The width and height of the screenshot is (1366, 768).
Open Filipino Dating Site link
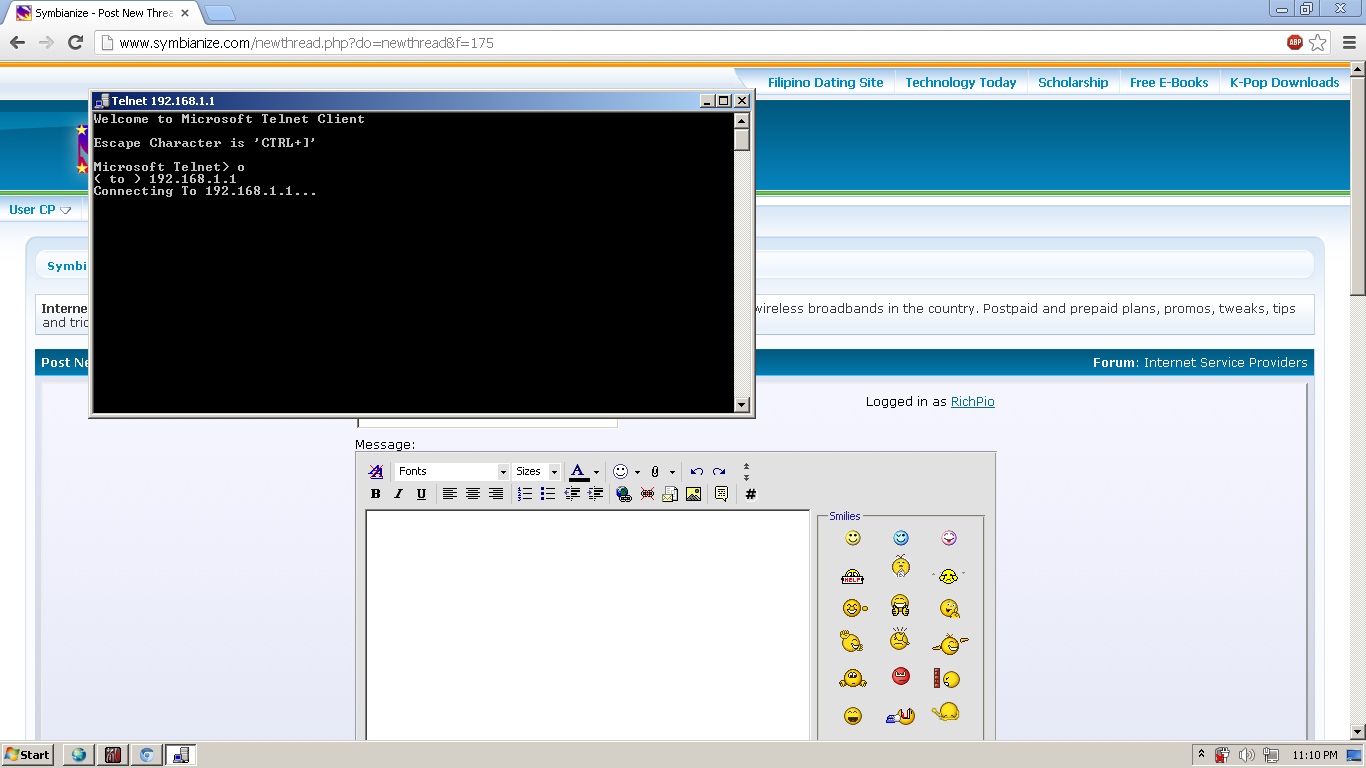coord(826,83)
